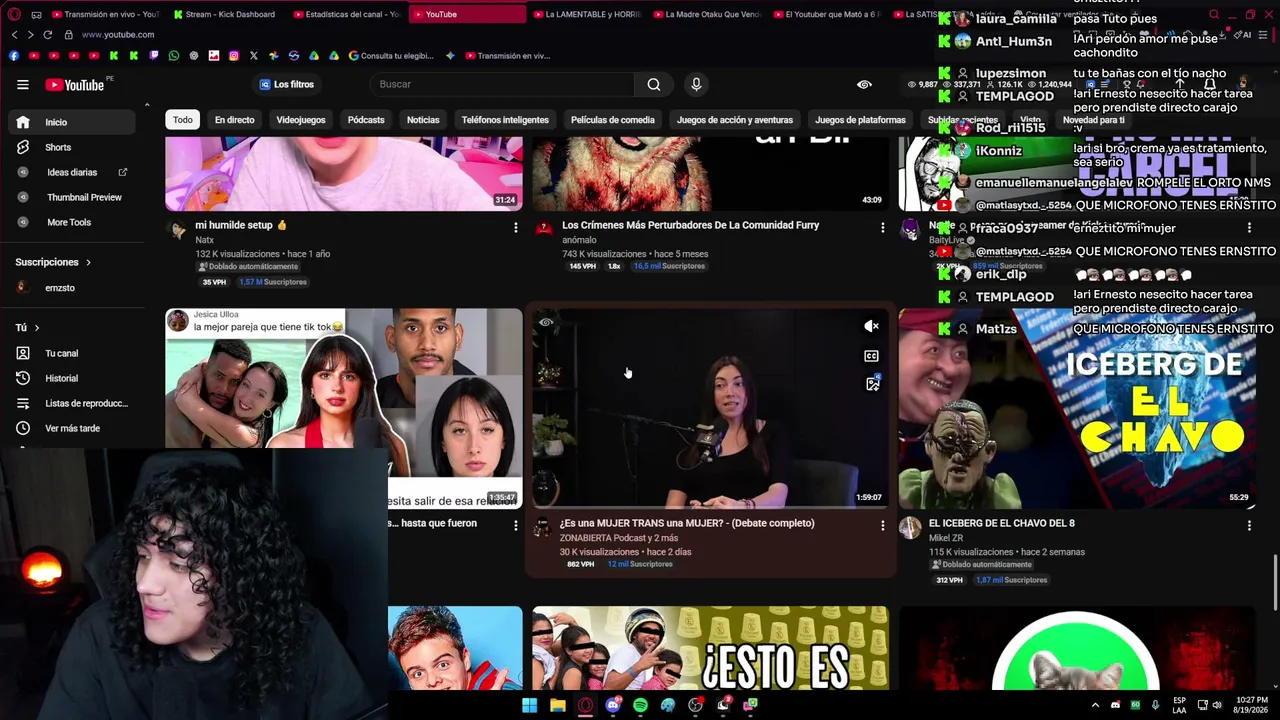
Task: Open the Facebook bookmark
Action: [14, 56]
